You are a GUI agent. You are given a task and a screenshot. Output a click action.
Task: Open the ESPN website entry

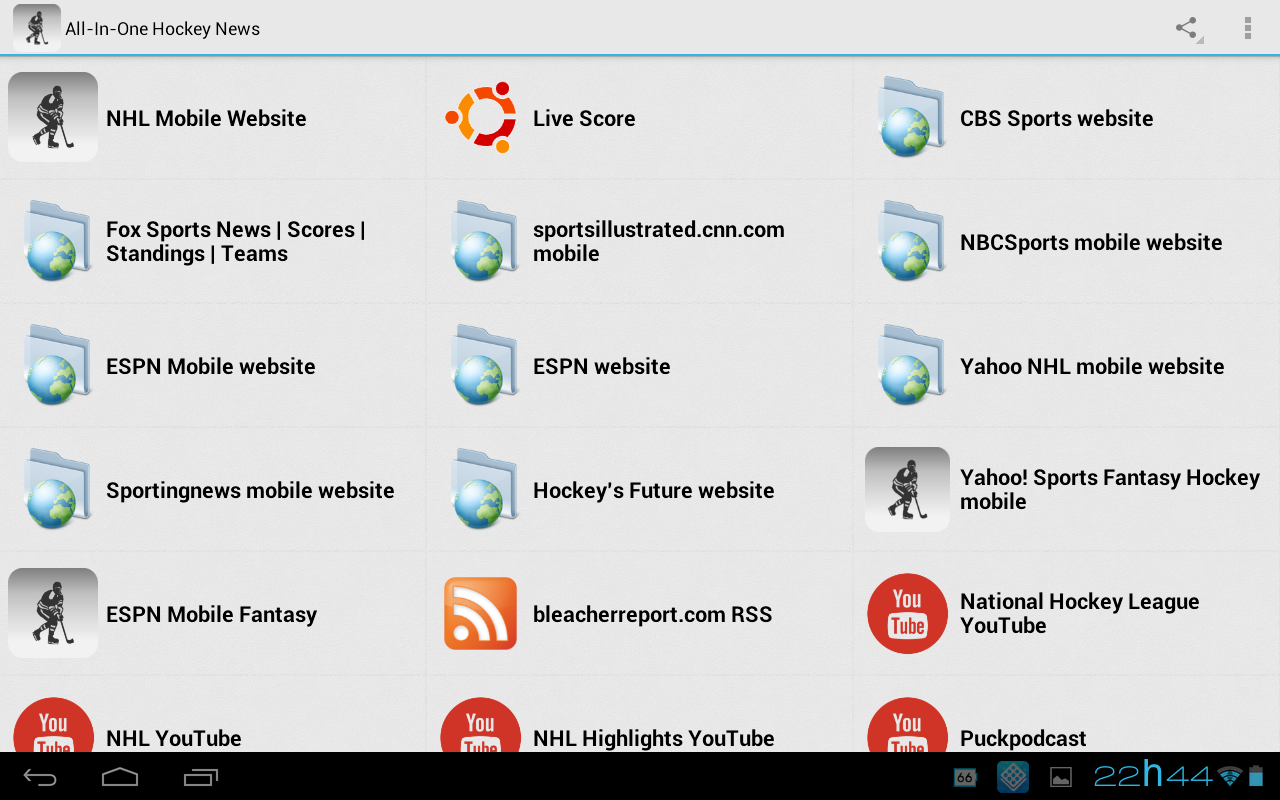click(601, 366)
